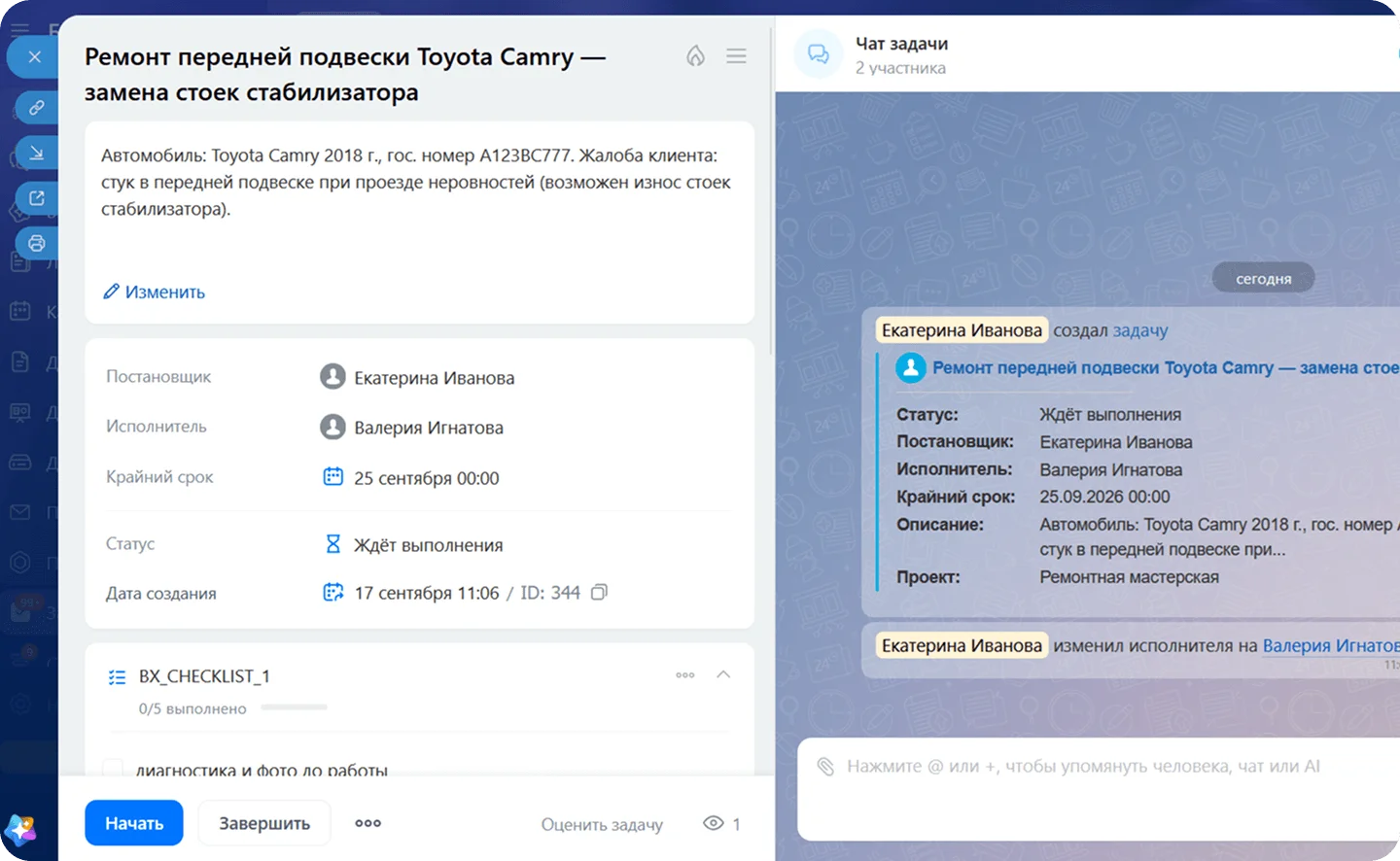This screenshot has width=1400, height=861.
Task: Open the three-dot menu of BX_CHECKLIST_1
Action: coord(685,674)
